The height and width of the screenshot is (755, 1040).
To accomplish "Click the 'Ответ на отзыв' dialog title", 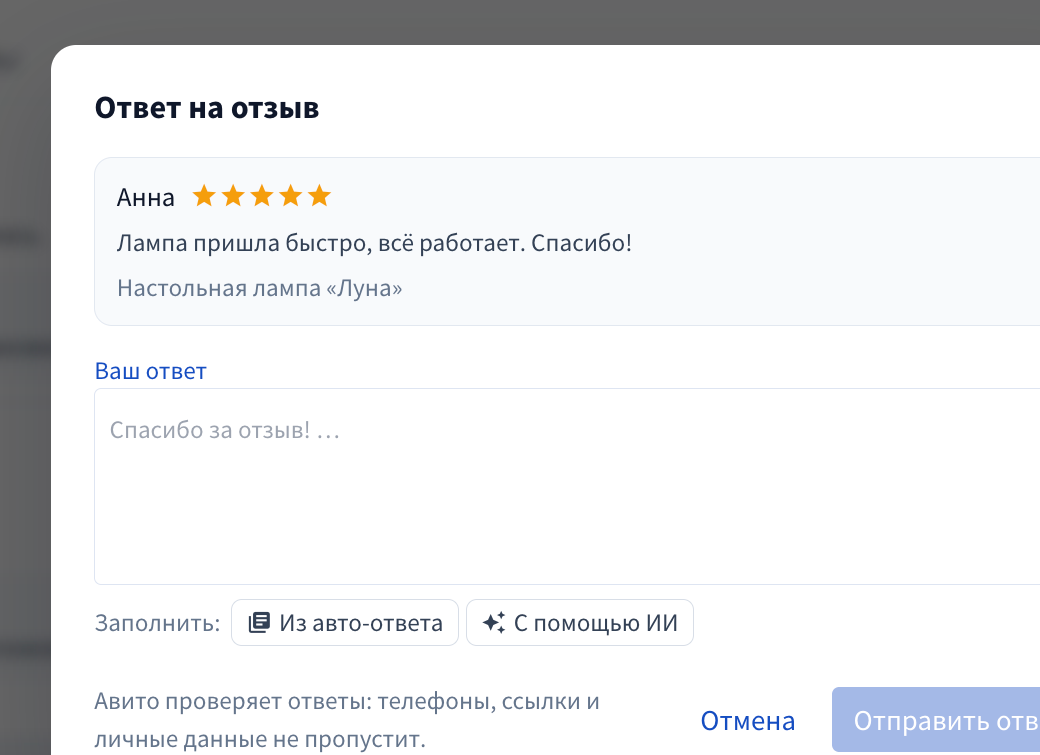I will click(x=207, y=108).
